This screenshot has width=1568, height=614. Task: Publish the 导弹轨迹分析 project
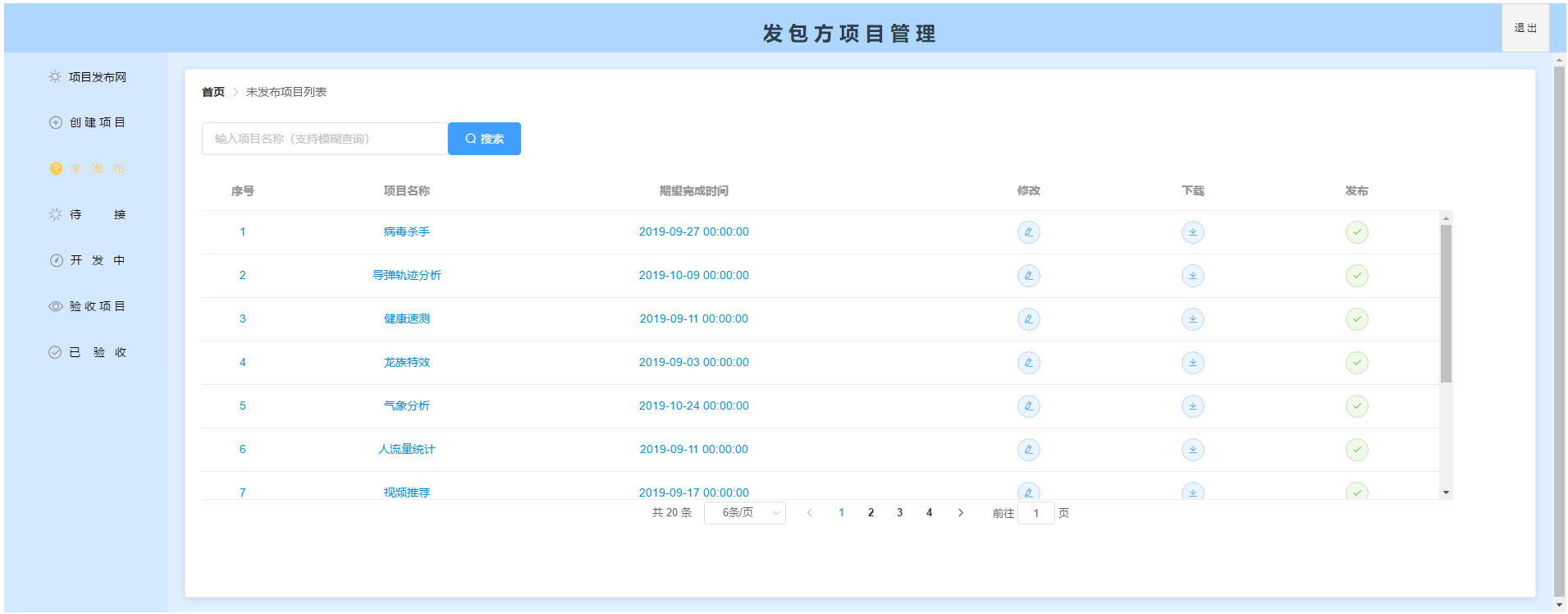pyautogui.click(x=1356, y=276)
